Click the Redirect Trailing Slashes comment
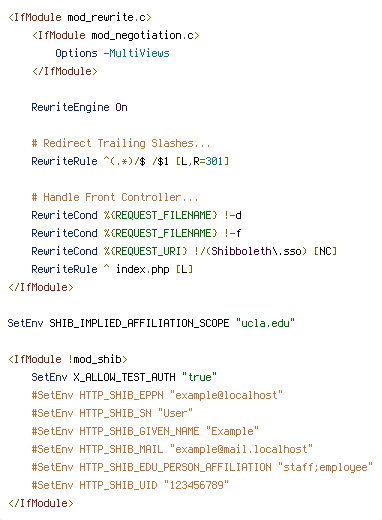Screen dimensions: 382x520 pos(121,143)
